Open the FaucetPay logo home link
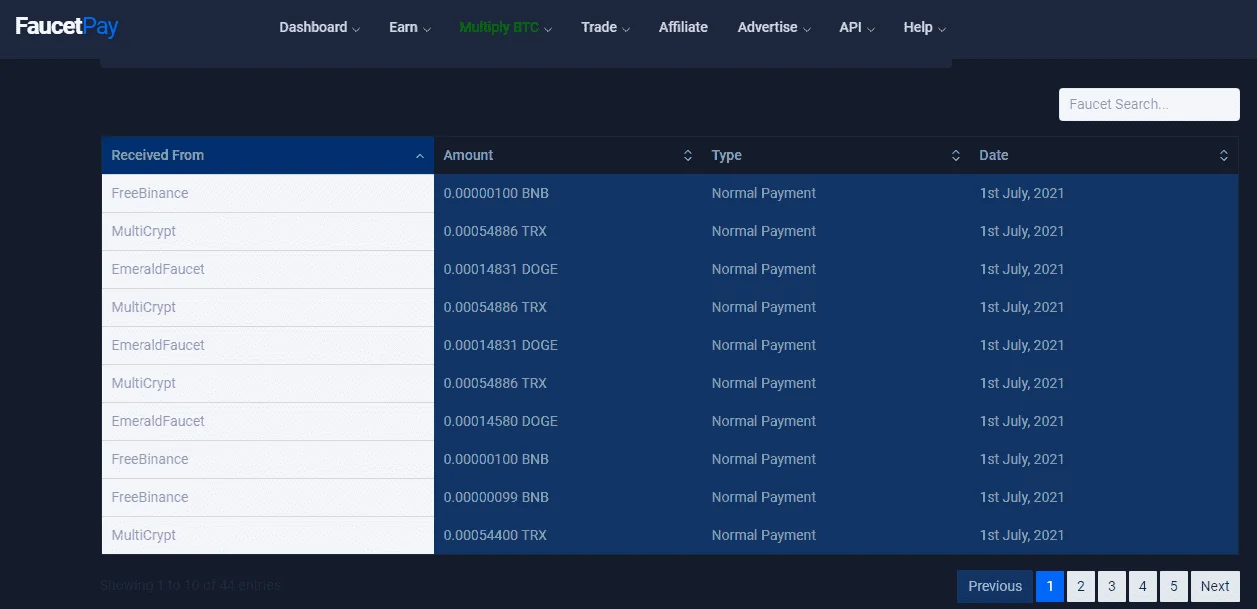Image resolution: width=1257 pixels, height=609 pixels. 67,27
